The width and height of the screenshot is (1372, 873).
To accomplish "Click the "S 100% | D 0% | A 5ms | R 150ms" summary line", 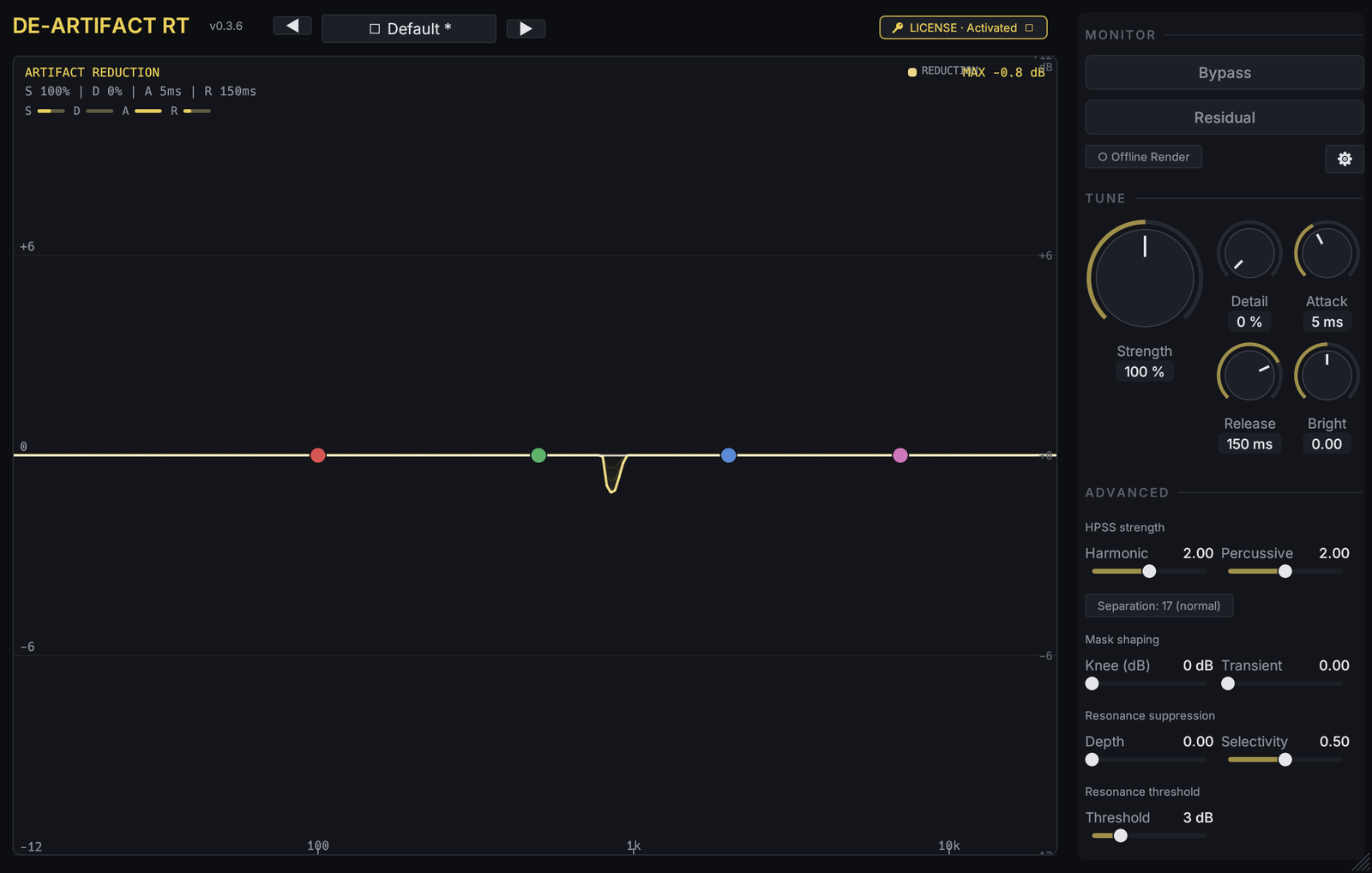I will tap(141, 92).
